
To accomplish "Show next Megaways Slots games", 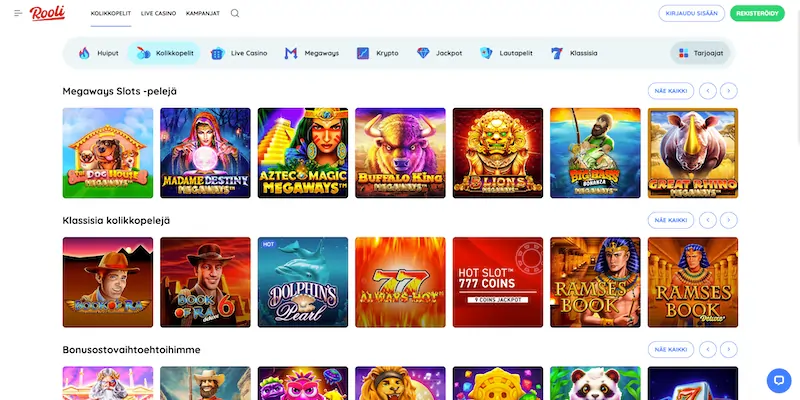I will point(729,91).
